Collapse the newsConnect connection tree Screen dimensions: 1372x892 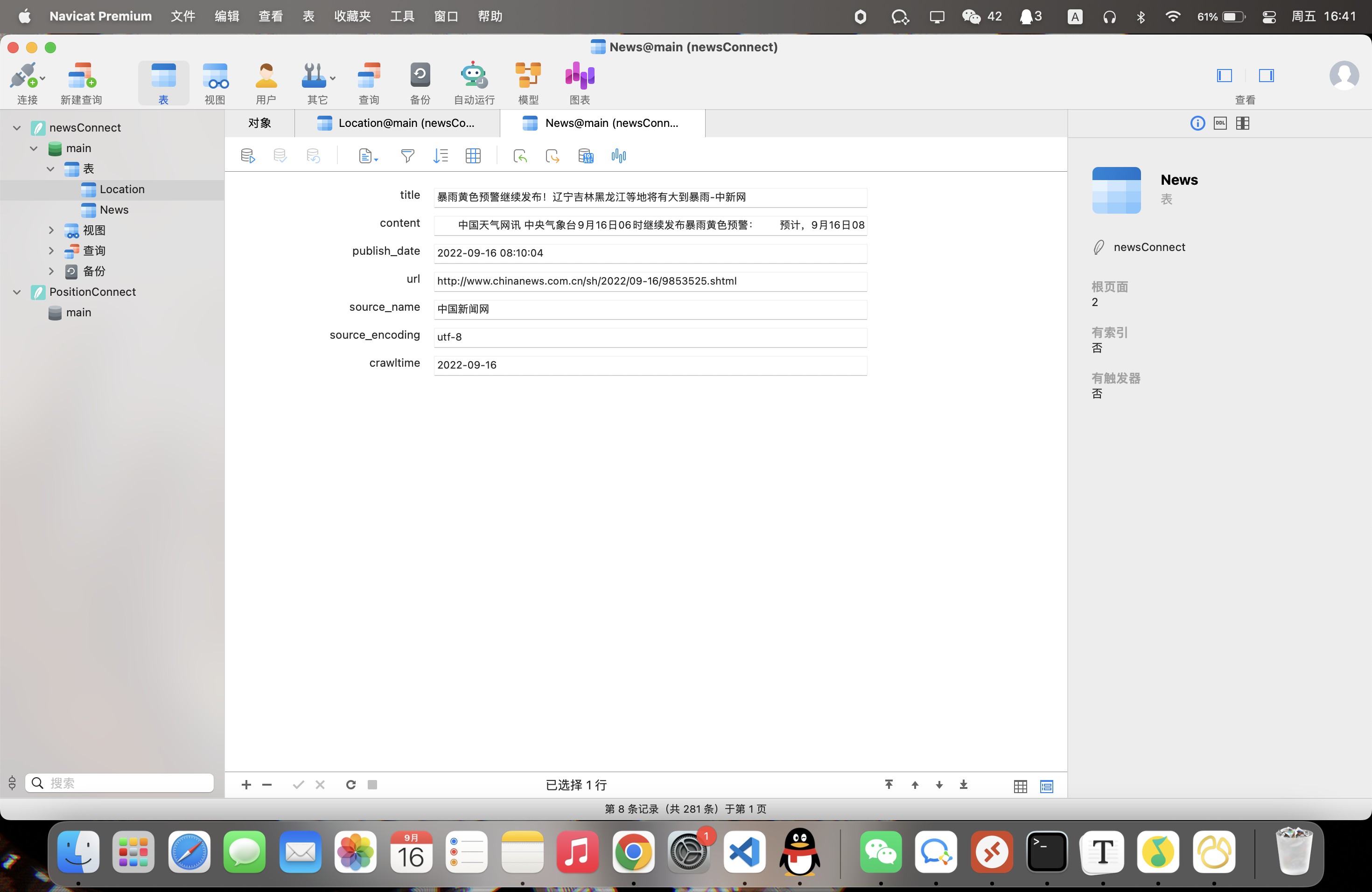pos(17,127)
